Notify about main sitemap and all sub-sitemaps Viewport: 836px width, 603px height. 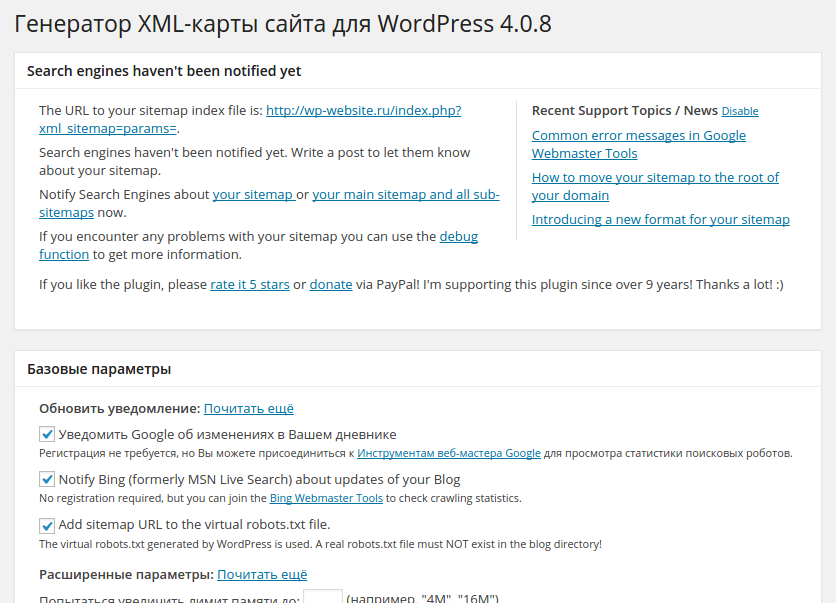(x=405, y=195)
